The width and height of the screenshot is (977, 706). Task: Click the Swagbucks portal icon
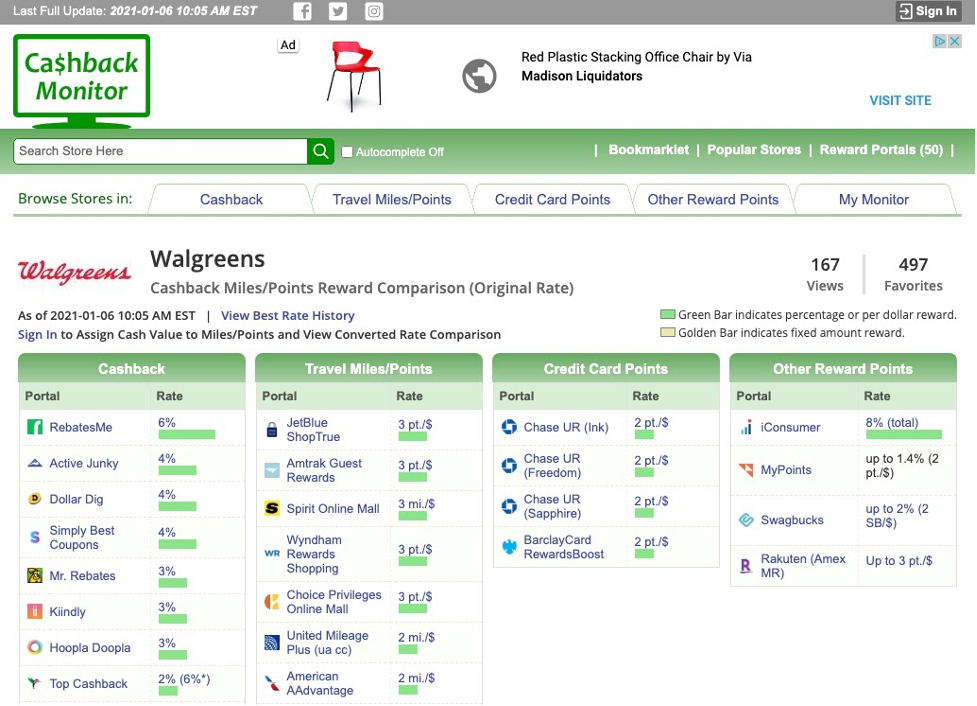pyautogui.click(x=746, y=520)
